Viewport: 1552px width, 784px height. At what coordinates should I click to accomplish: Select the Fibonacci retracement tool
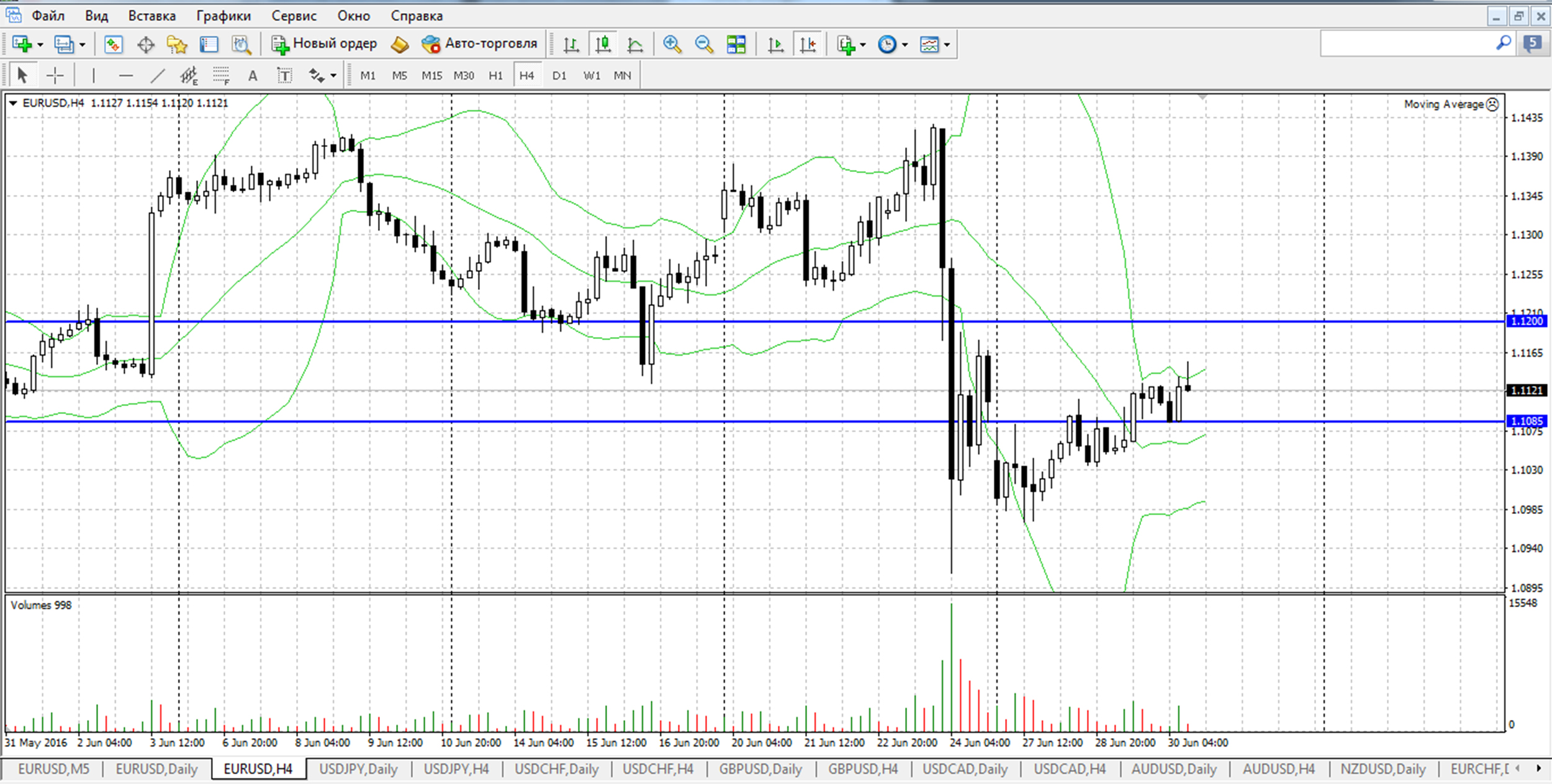click(x=221, y=76)
